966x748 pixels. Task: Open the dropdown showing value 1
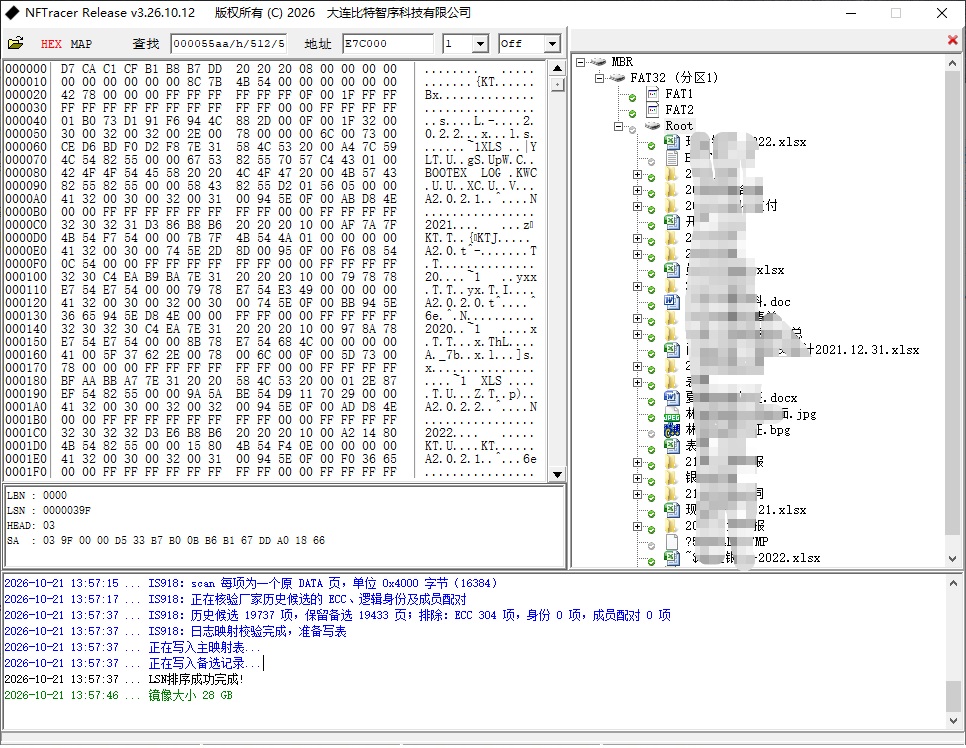[481, 44]
